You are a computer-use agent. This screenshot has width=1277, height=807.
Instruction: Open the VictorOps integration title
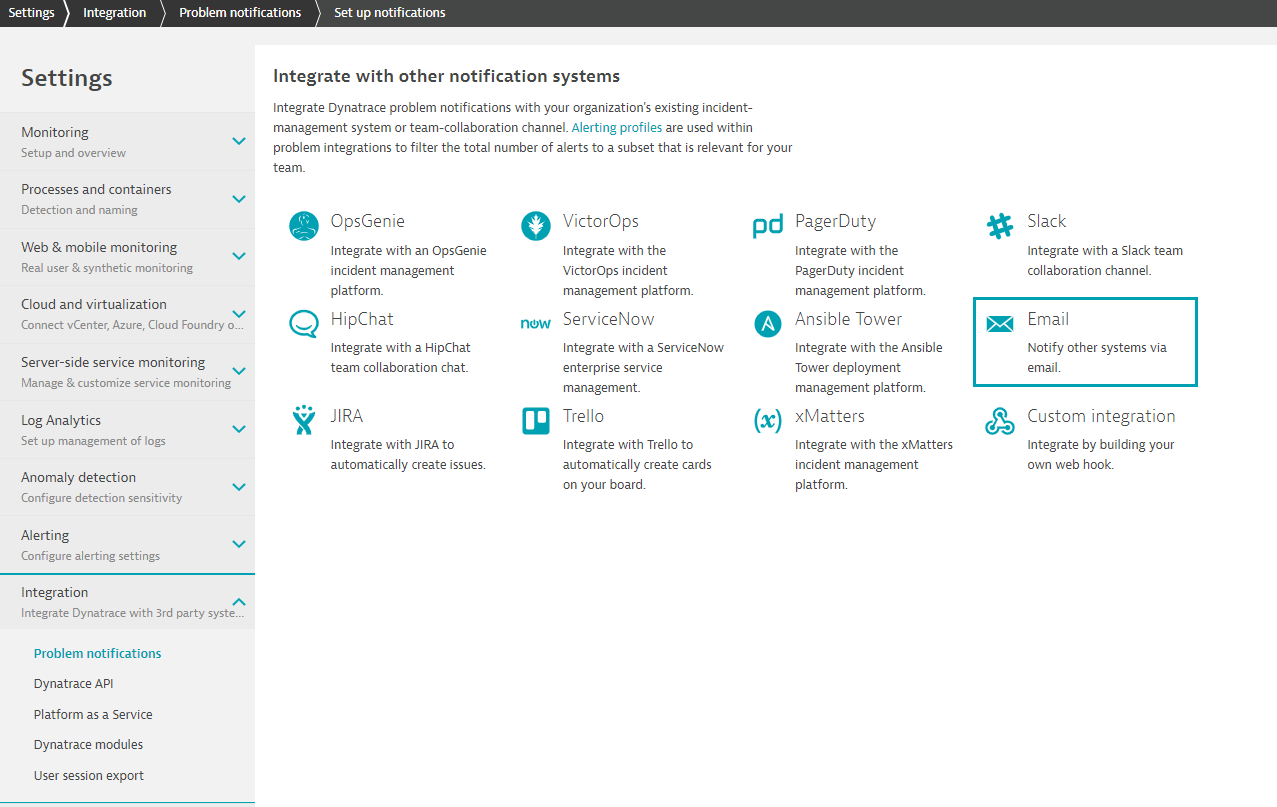(x=601, y=221)
